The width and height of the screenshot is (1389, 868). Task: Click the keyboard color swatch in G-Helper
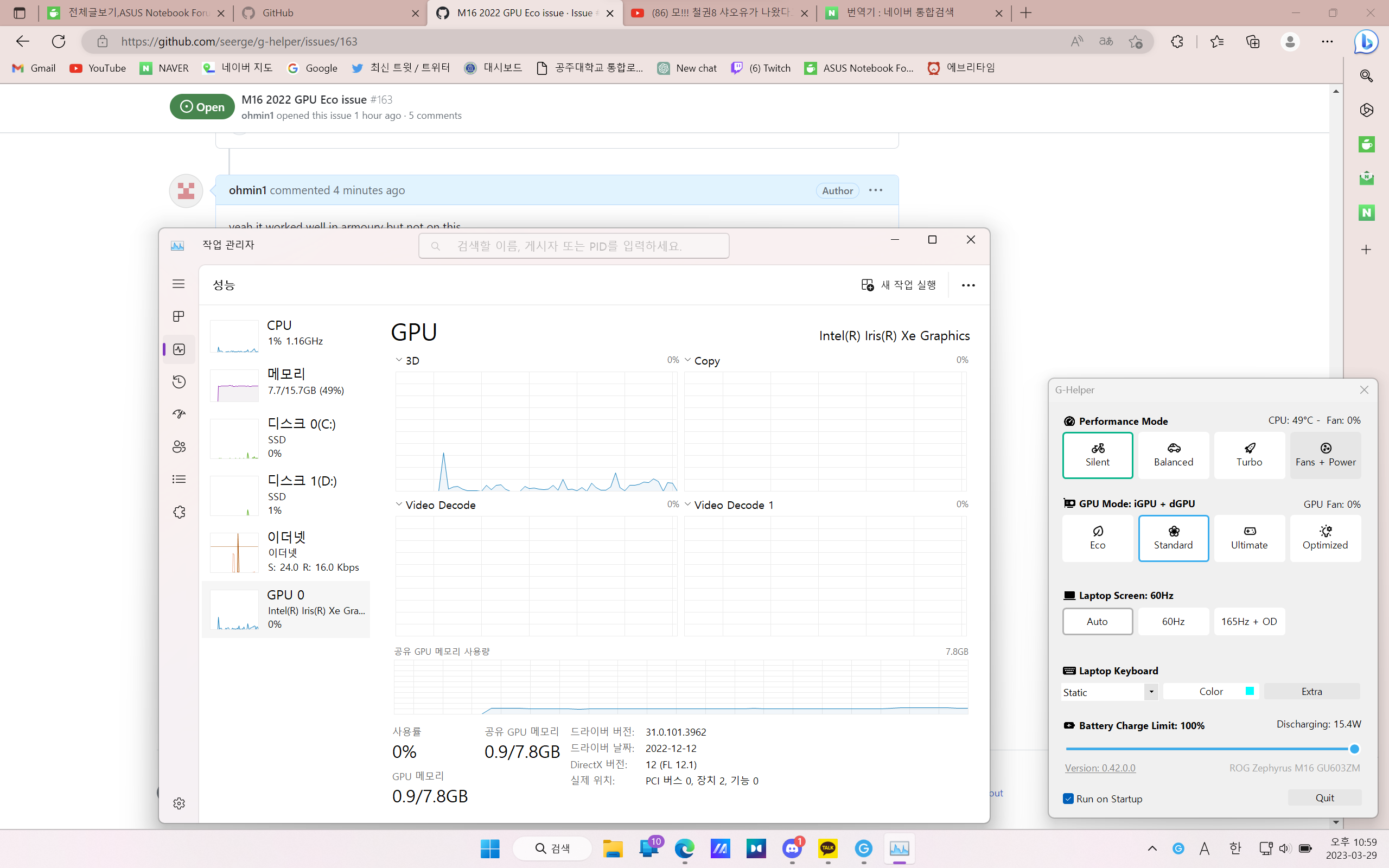(1249, 691)
